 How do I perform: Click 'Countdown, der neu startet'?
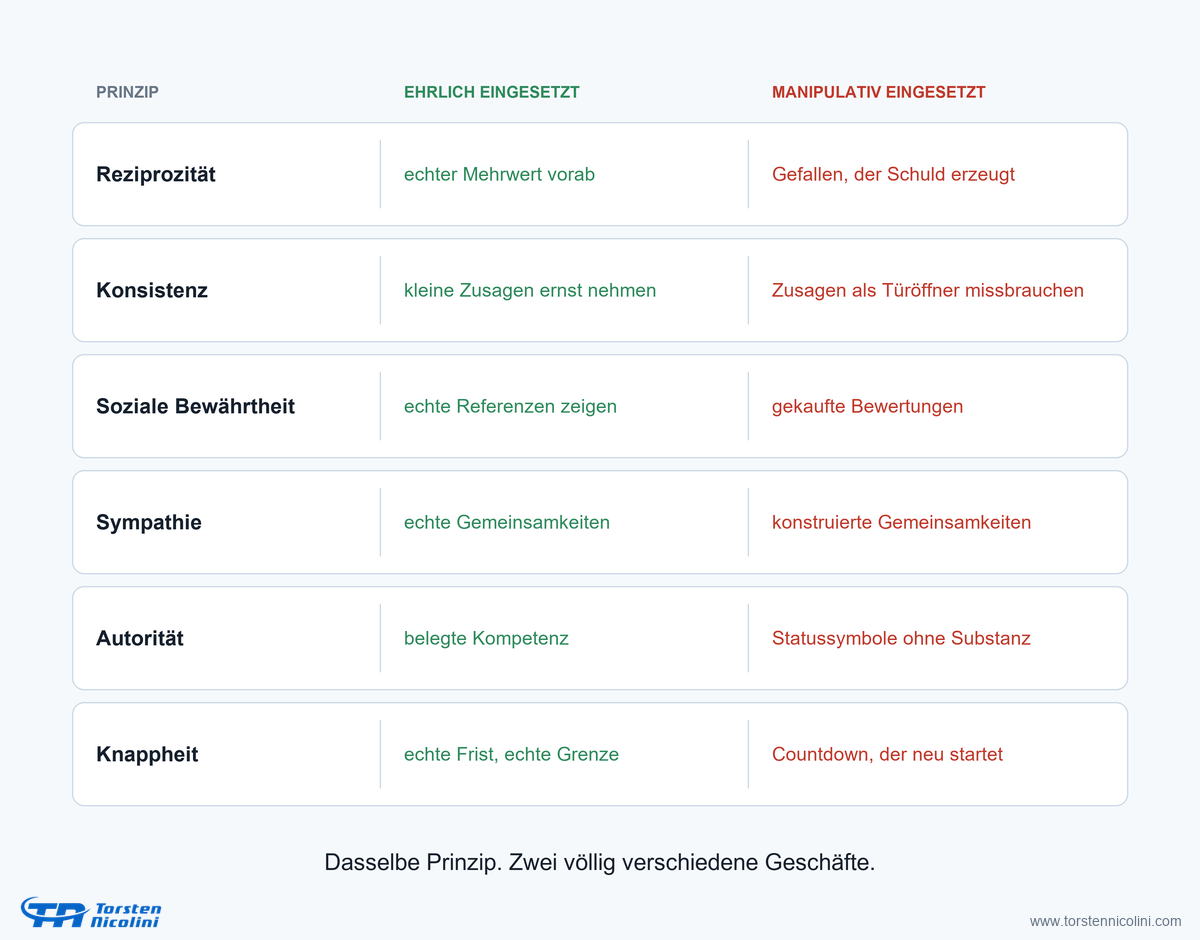[887, 754]
